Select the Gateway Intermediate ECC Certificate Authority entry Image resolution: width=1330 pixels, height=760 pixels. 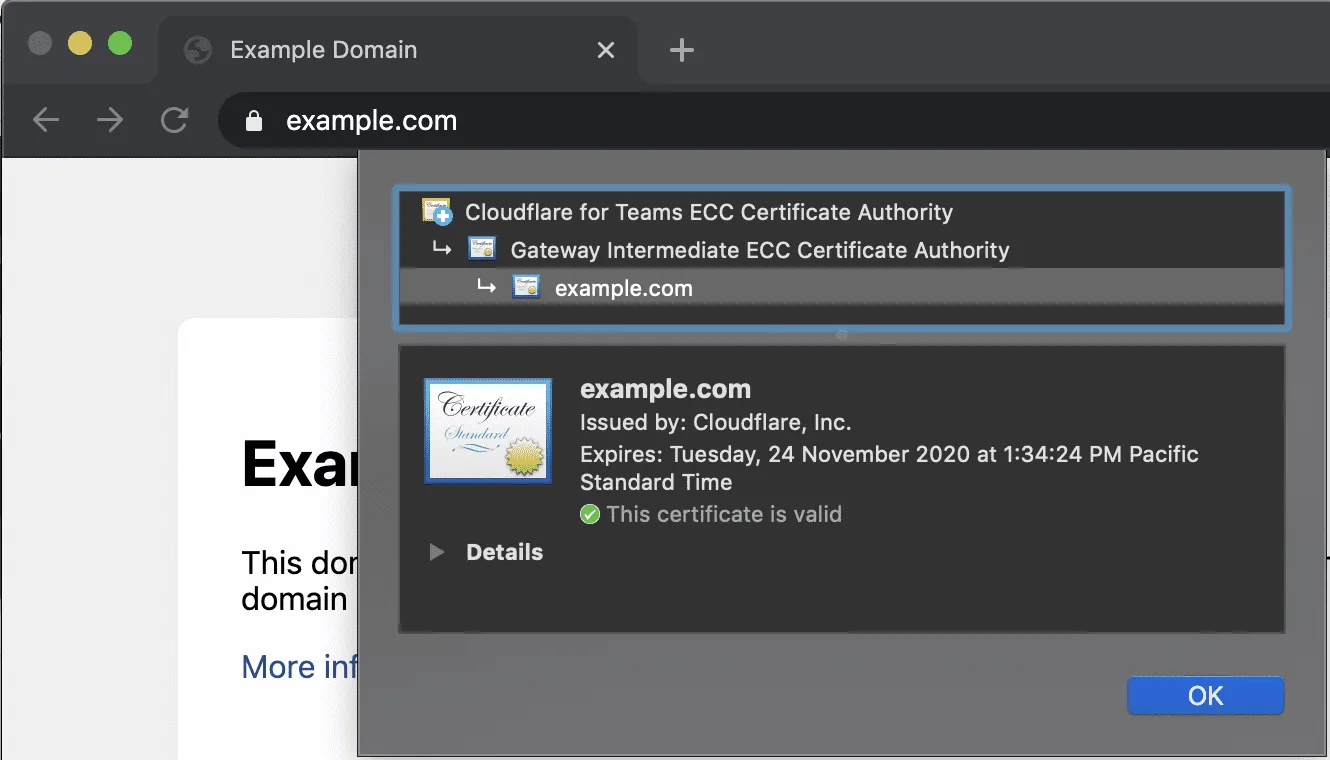click(x=759, y=250)
